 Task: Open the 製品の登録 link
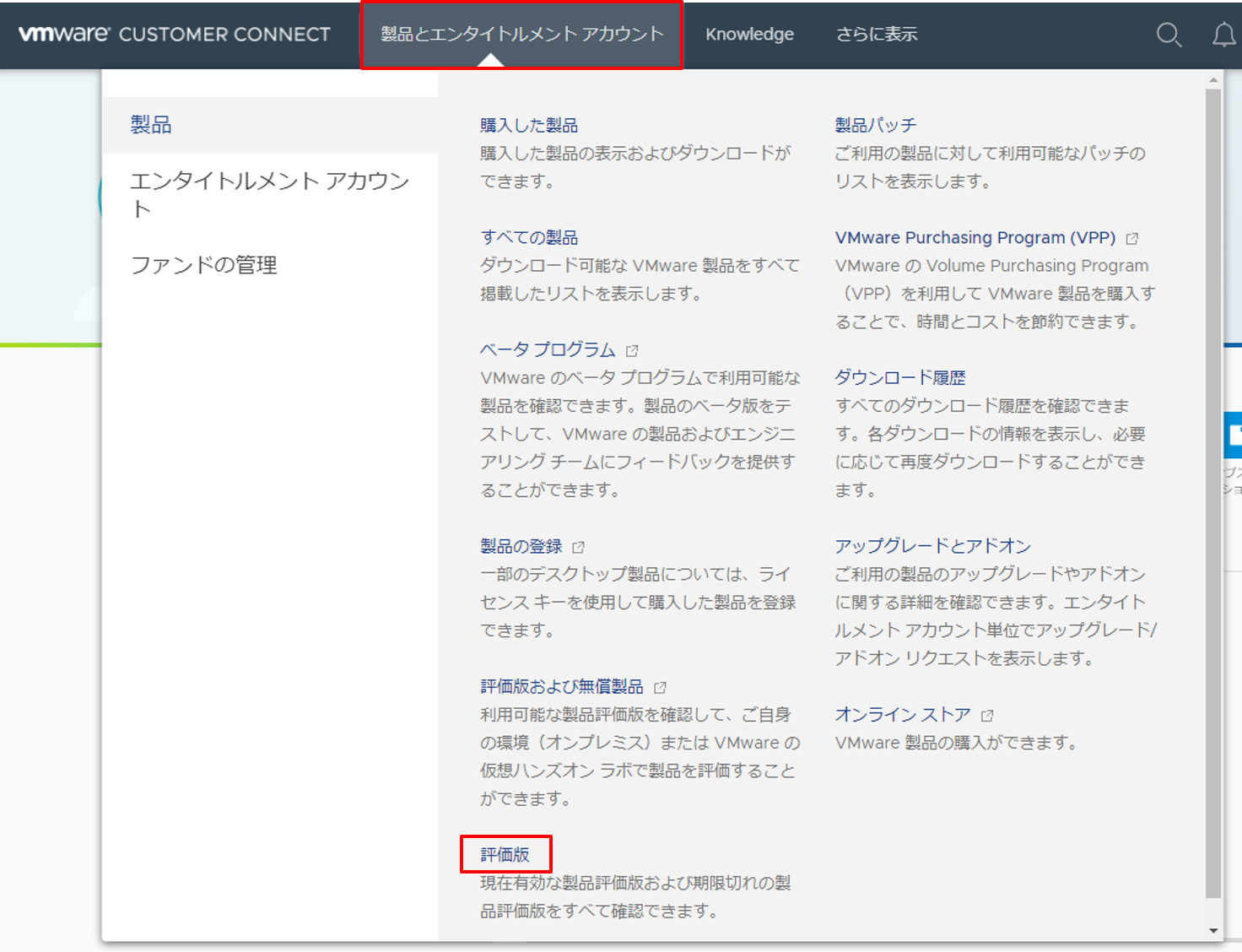(x=521, y=547)
